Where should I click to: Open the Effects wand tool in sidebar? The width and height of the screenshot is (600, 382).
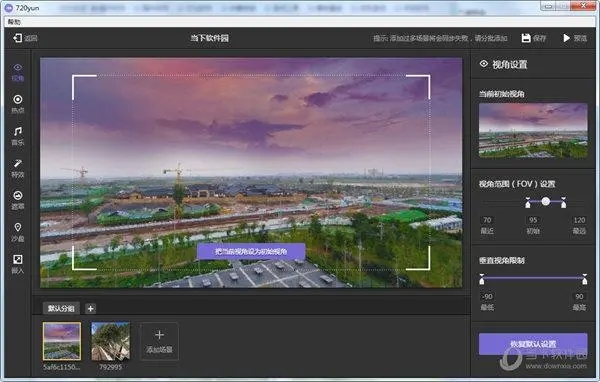[18, 168]
